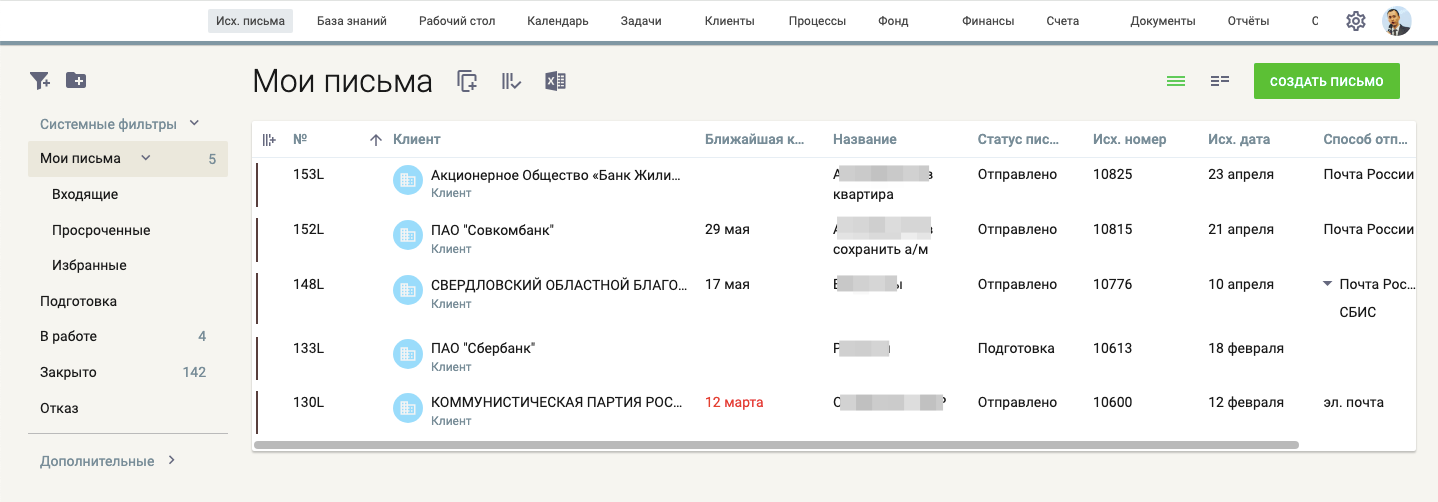Image resolution: width=1438 pixels, height=502 pixels.
Task: Toggle sort direction arrow near № column
Action: click(376, 140)
